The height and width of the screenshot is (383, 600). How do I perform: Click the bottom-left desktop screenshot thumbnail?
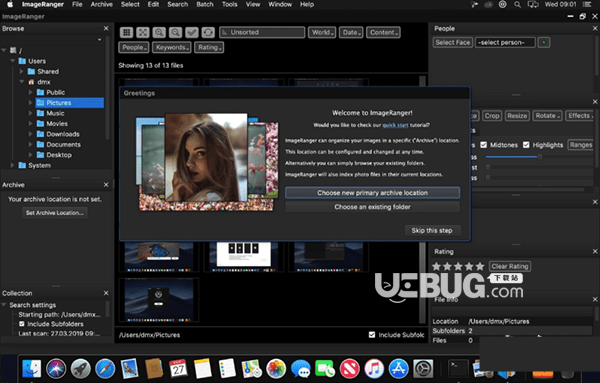(159, 300)
